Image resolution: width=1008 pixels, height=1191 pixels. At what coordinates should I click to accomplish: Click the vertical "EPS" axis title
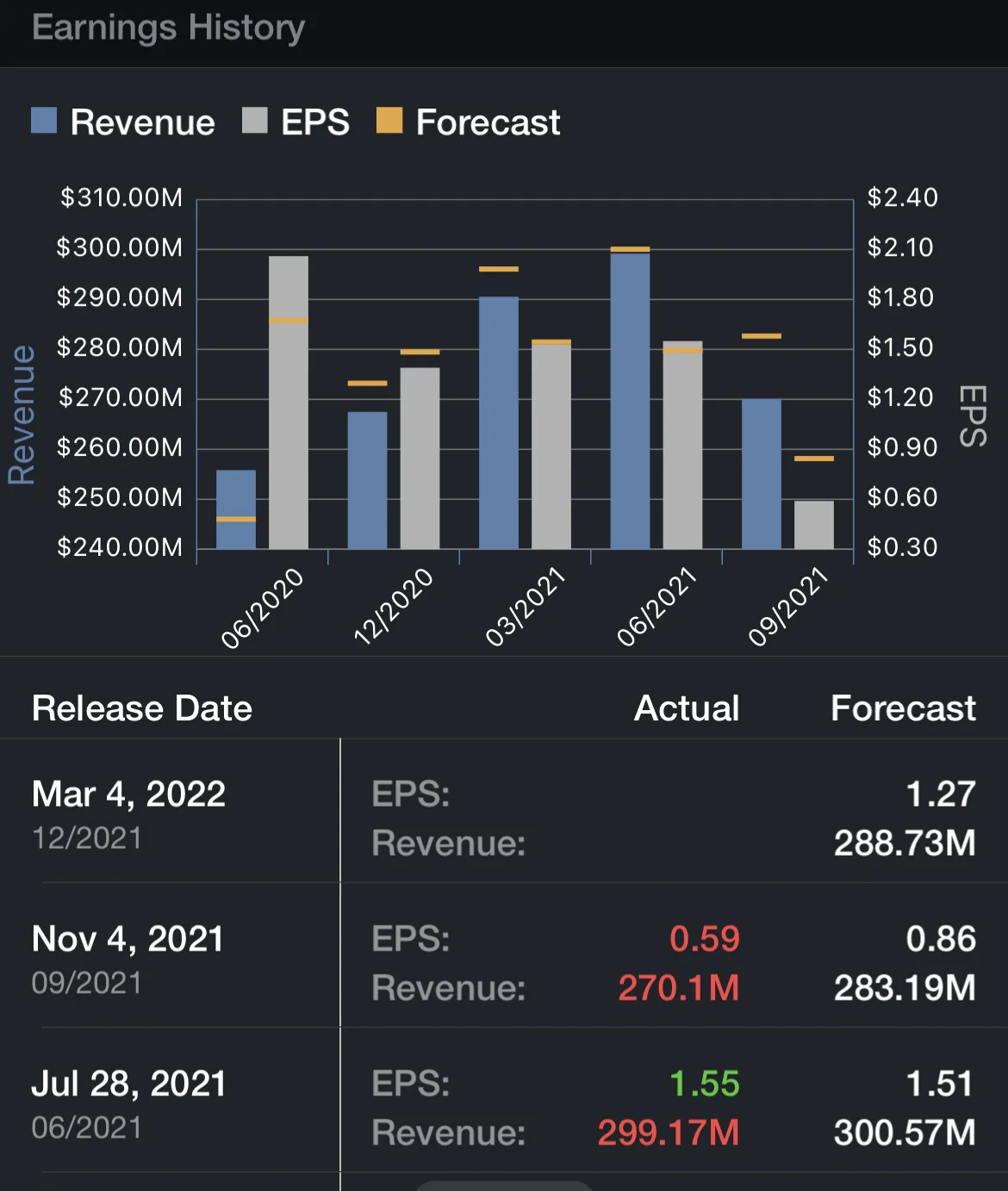point(974,416)
